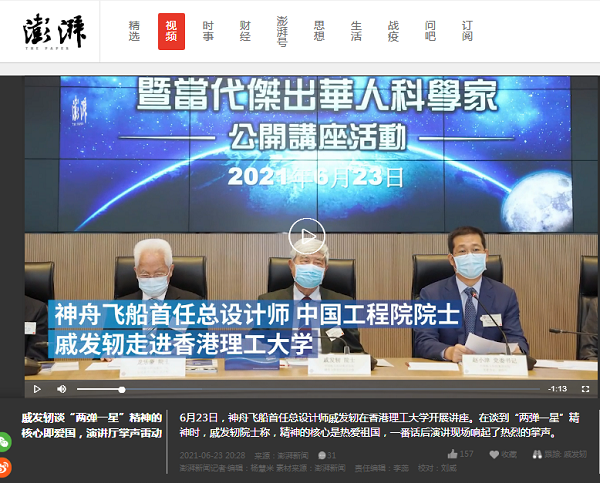Open the 战疫 section
Viewport: 600px width, 483px height.
pyautogui.click(x=393, y=31)
